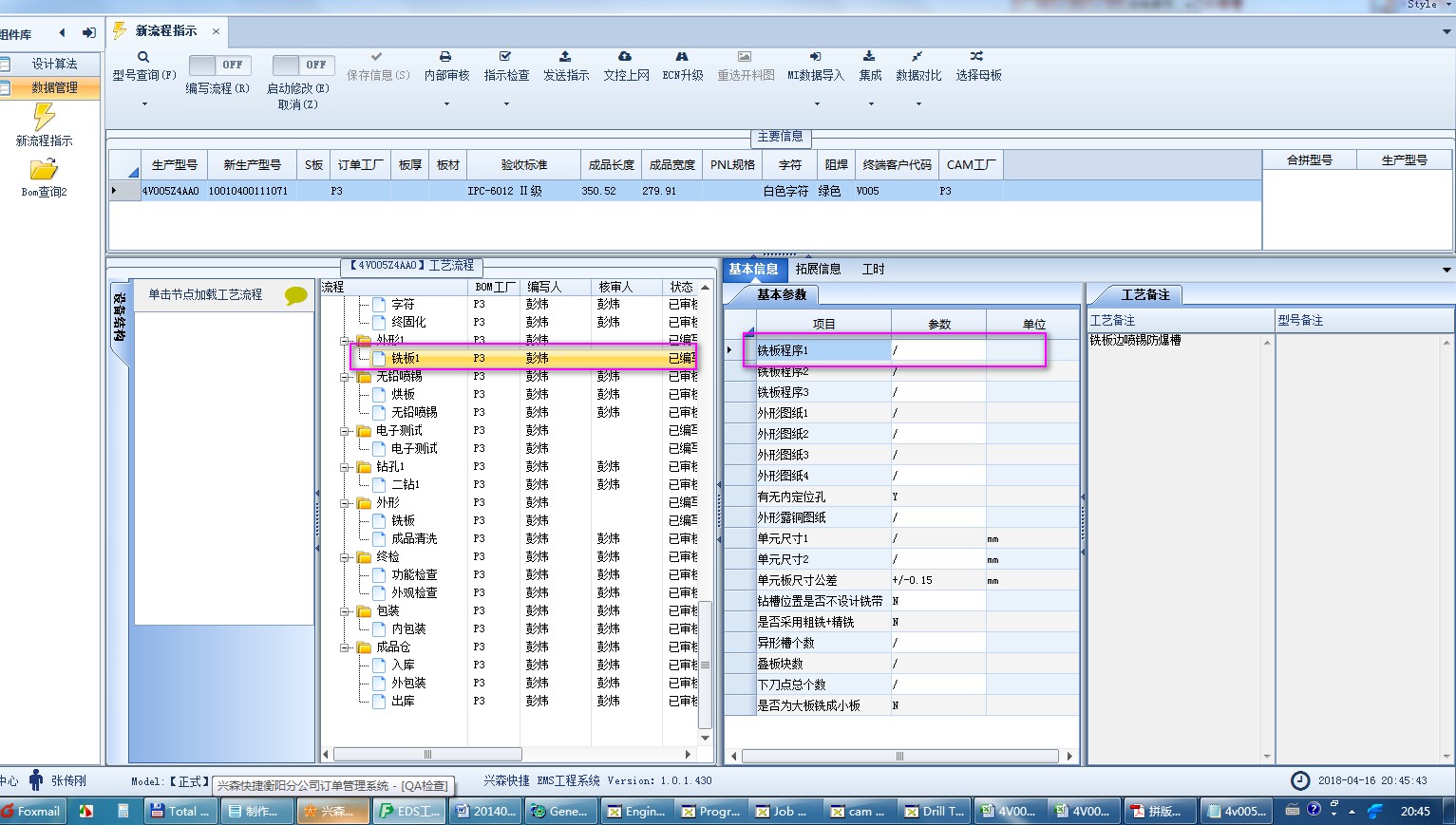Screen dimensions: 1456x825
Task: Switch to Drill T... taskbar window
Action: [935, 811]
